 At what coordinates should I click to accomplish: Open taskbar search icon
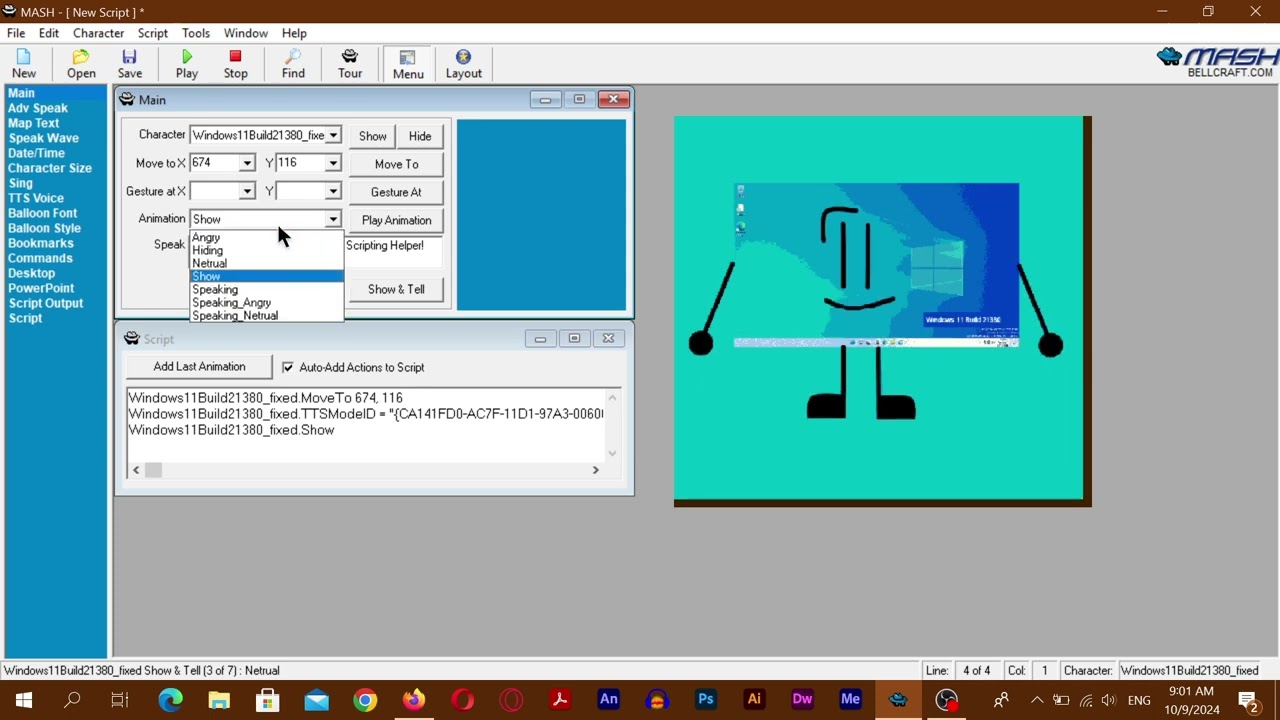tap(72, 700)
